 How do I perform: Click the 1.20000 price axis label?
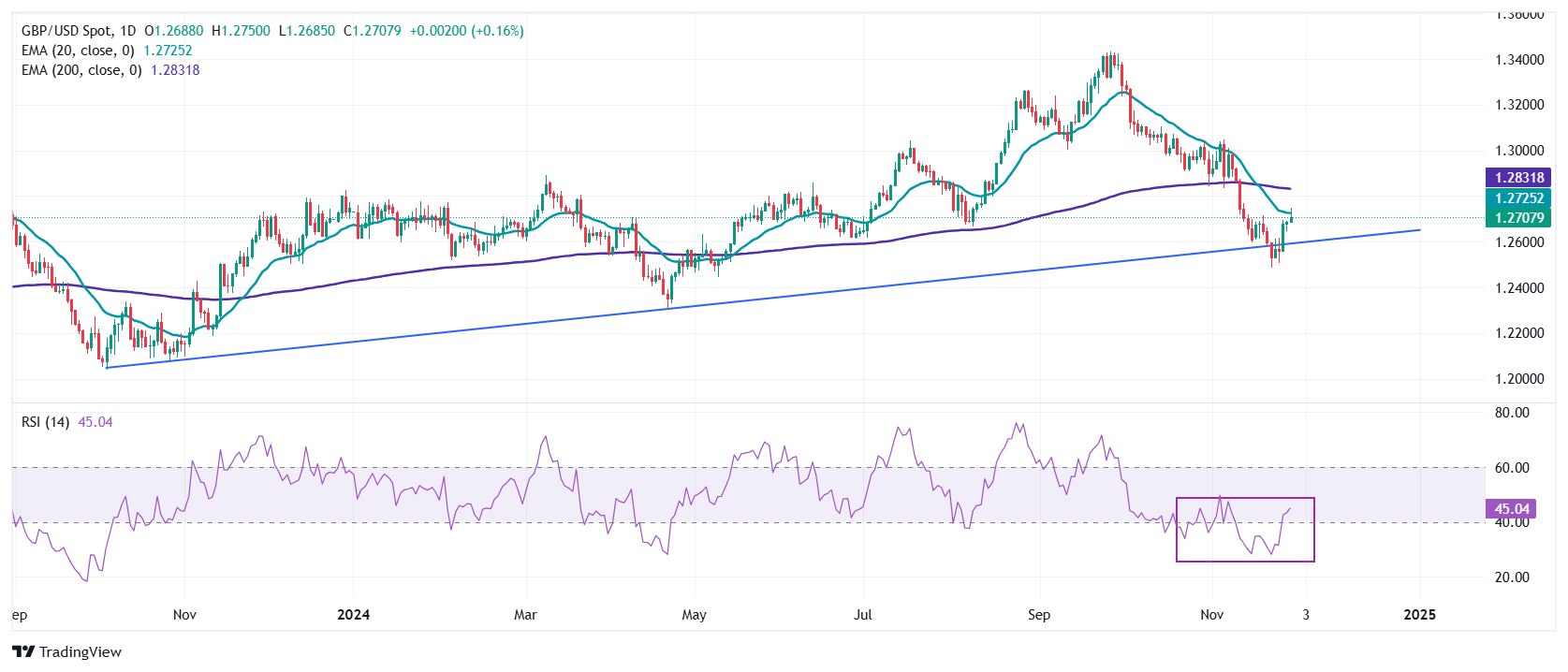click(1519, 379)
